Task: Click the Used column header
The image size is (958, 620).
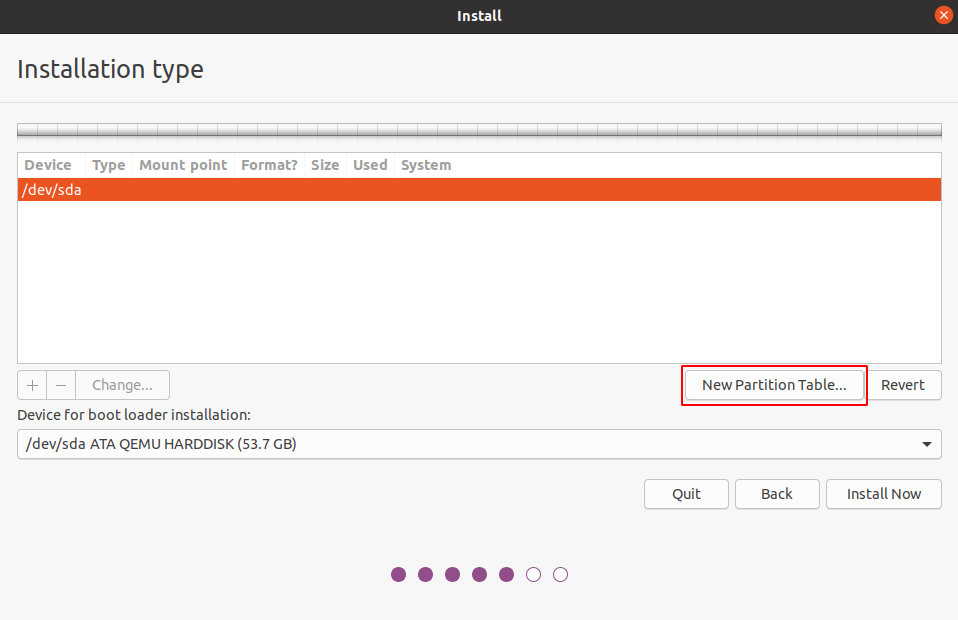Action: [x=370, y=165]
